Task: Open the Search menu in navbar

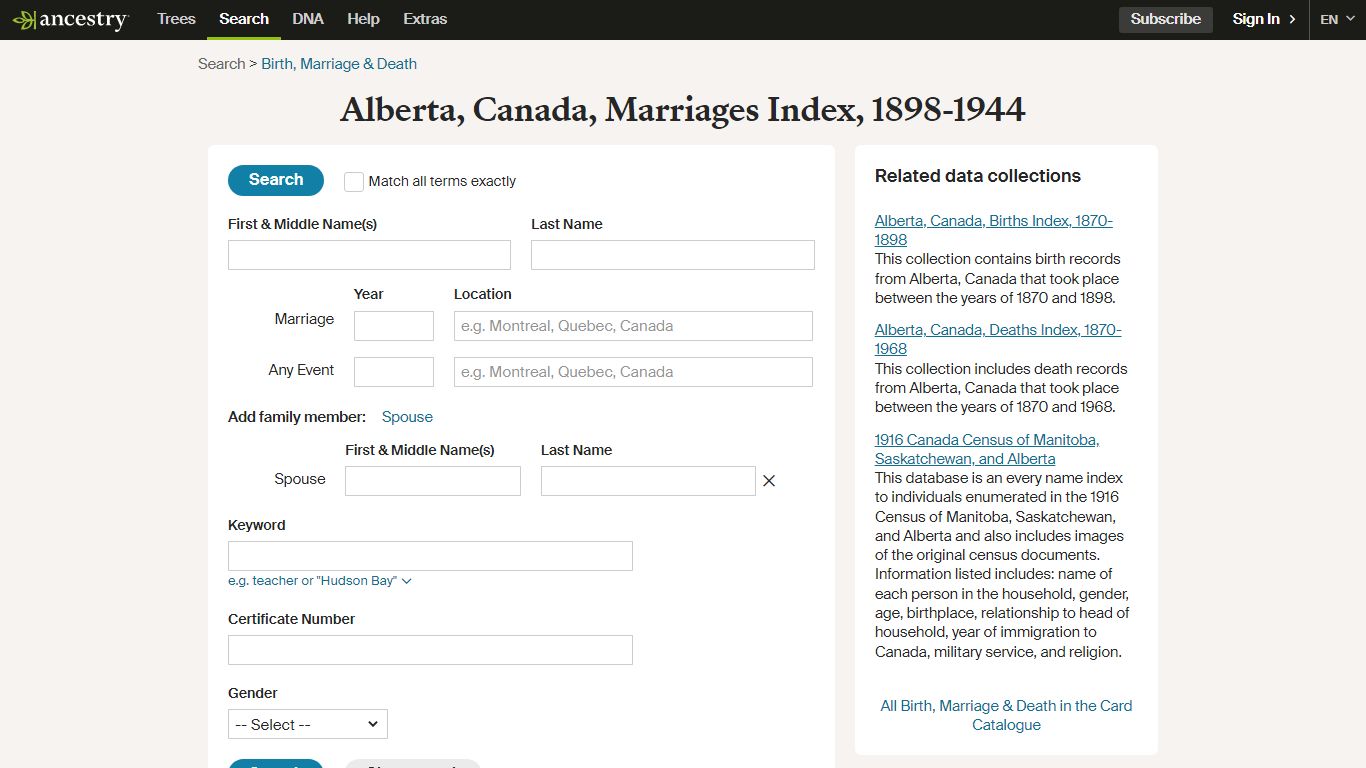Action: click(x=244, y=19)
